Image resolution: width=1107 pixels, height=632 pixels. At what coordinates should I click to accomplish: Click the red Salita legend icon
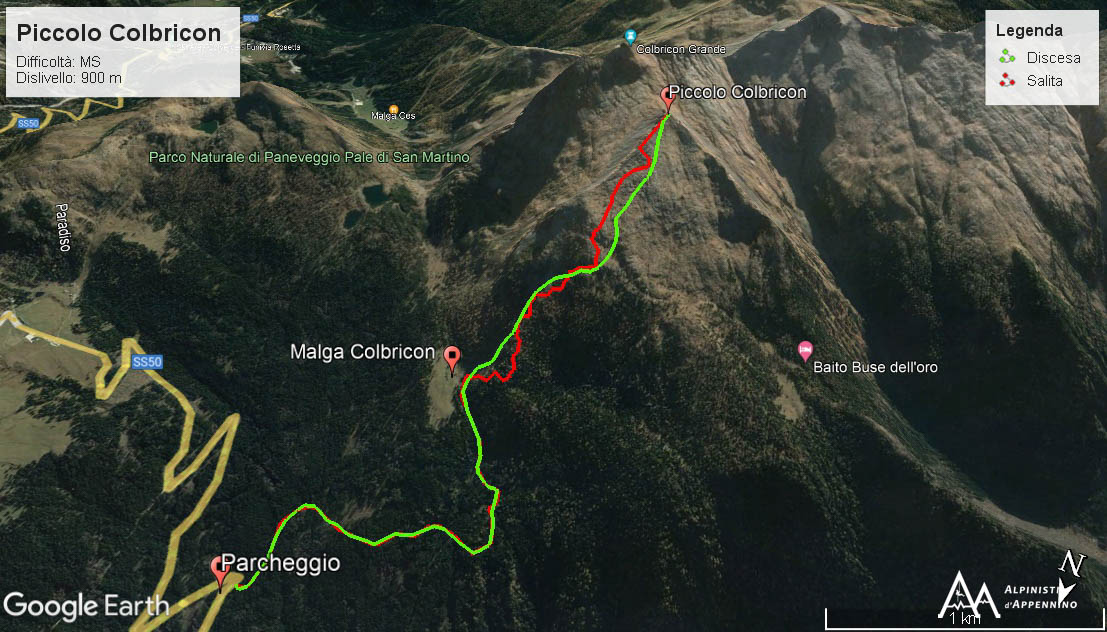1007,81
